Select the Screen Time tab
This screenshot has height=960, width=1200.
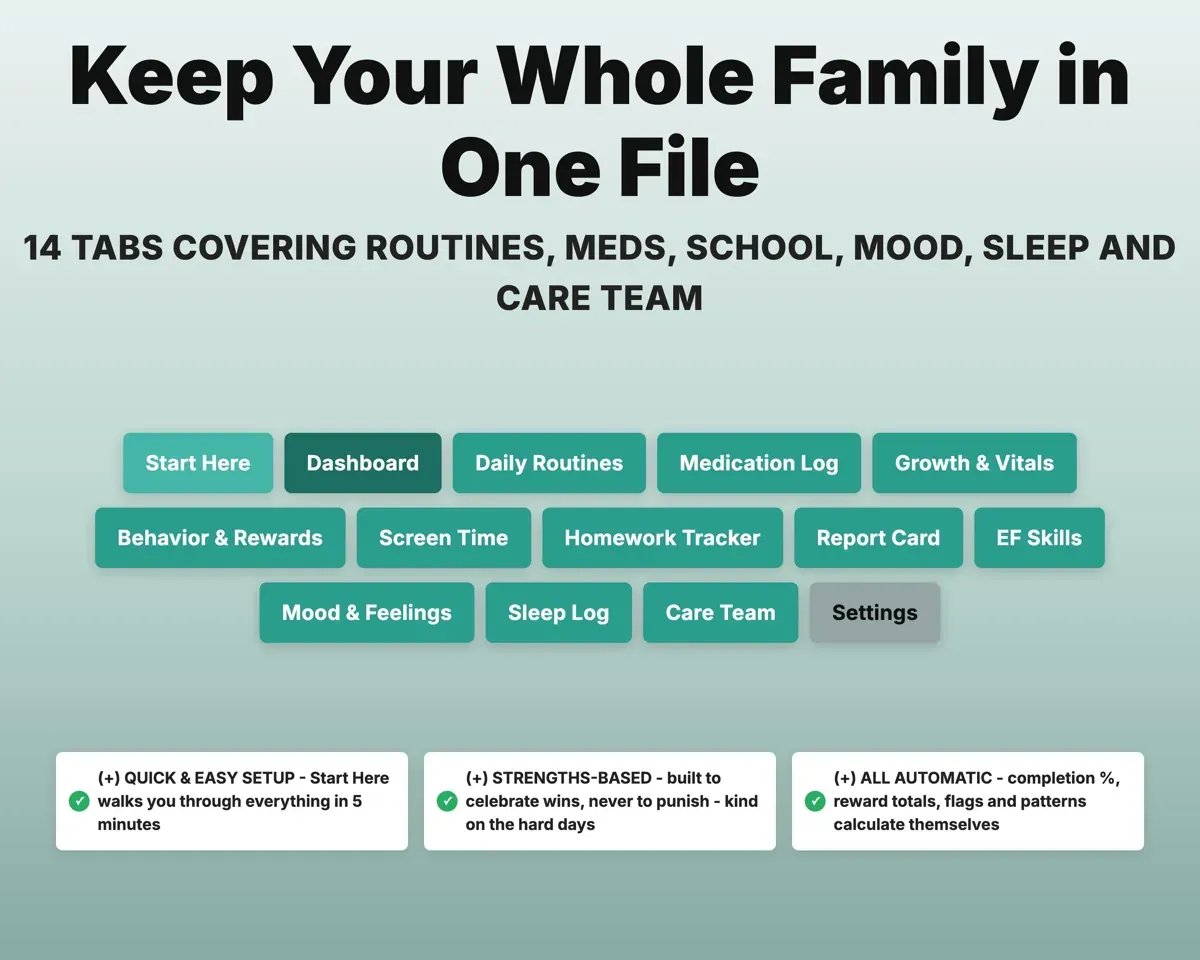click(x=444, y=538)
